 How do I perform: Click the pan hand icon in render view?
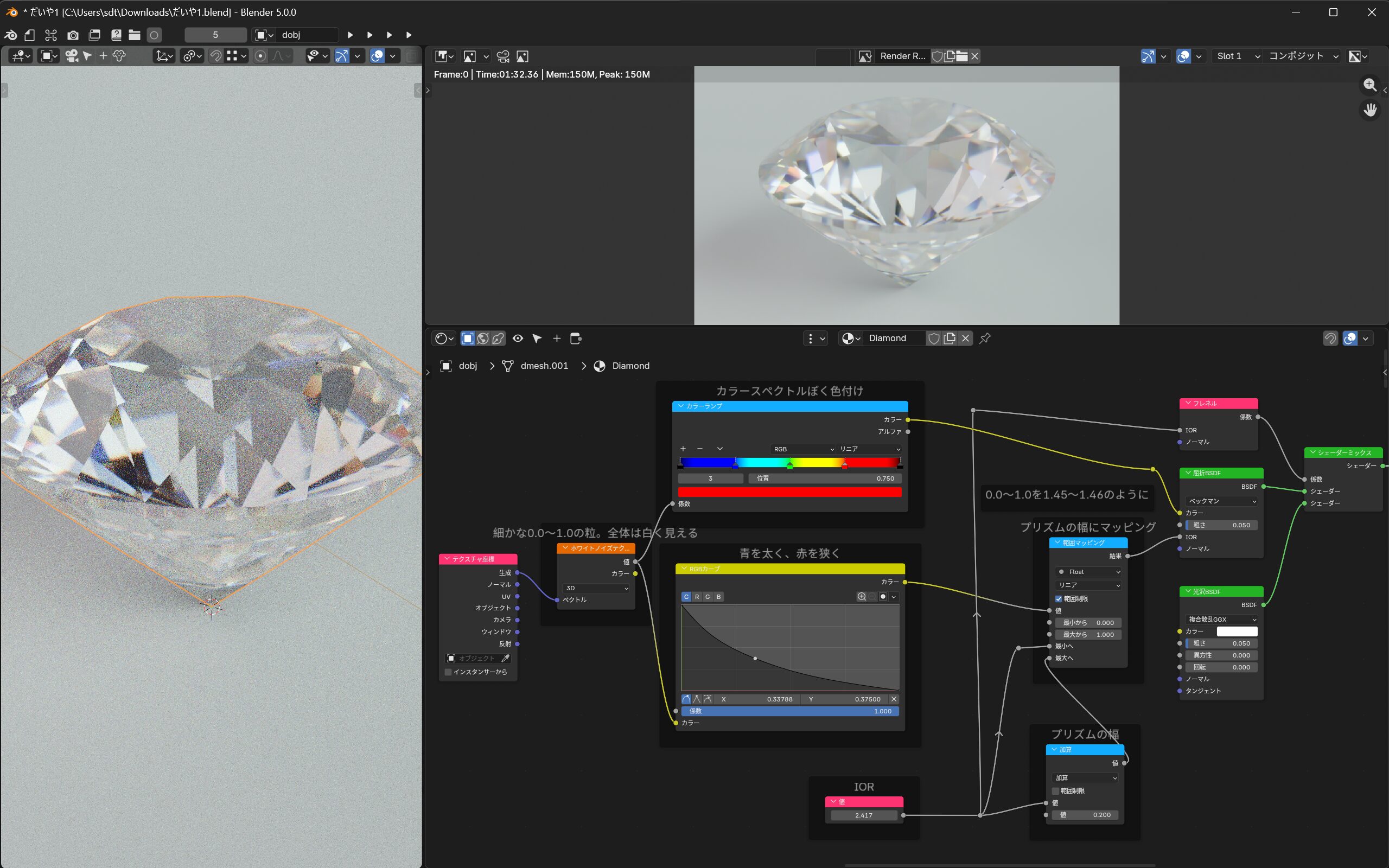coord(1370,110)
